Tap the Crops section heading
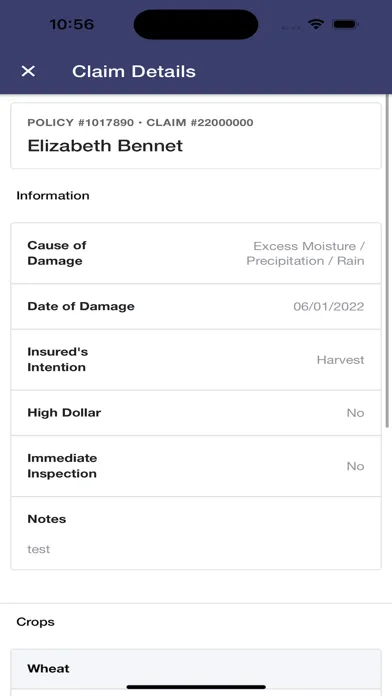Viewport: 392px width, 696px height. (36, 622)
